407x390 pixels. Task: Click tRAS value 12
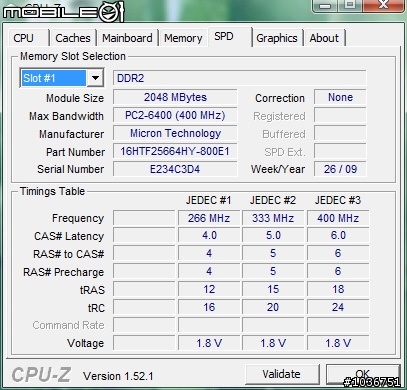209,289
